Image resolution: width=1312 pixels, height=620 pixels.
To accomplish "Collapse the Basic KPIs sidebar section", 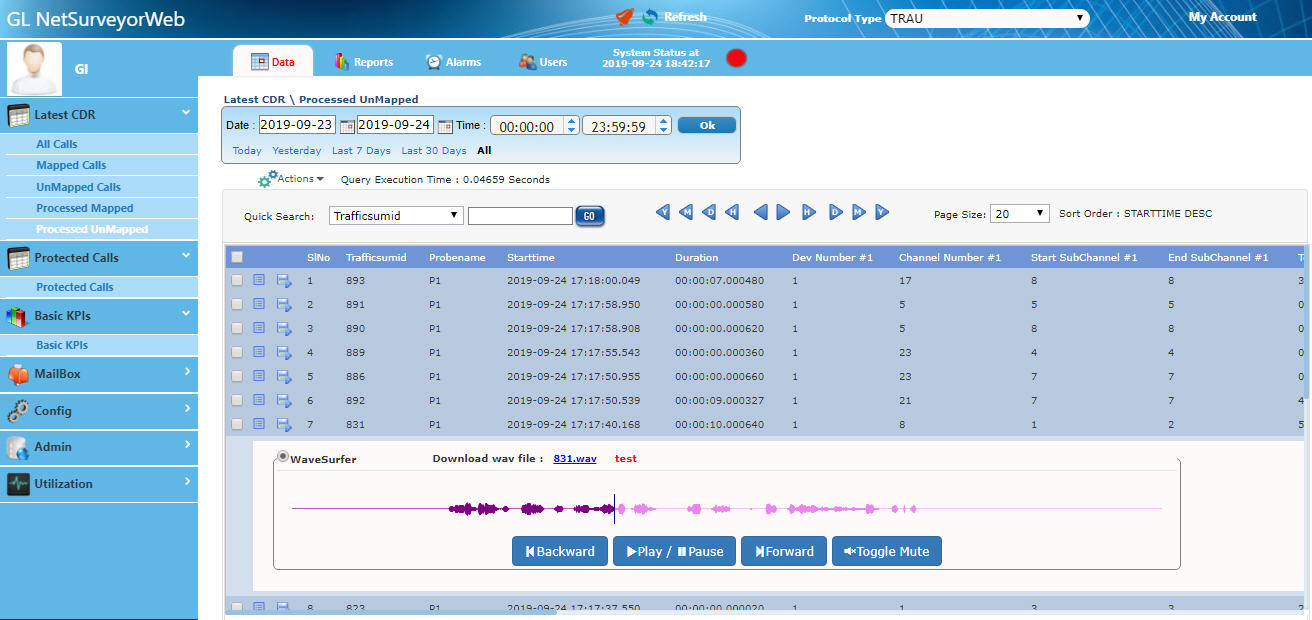I will (x=98, y=316).
